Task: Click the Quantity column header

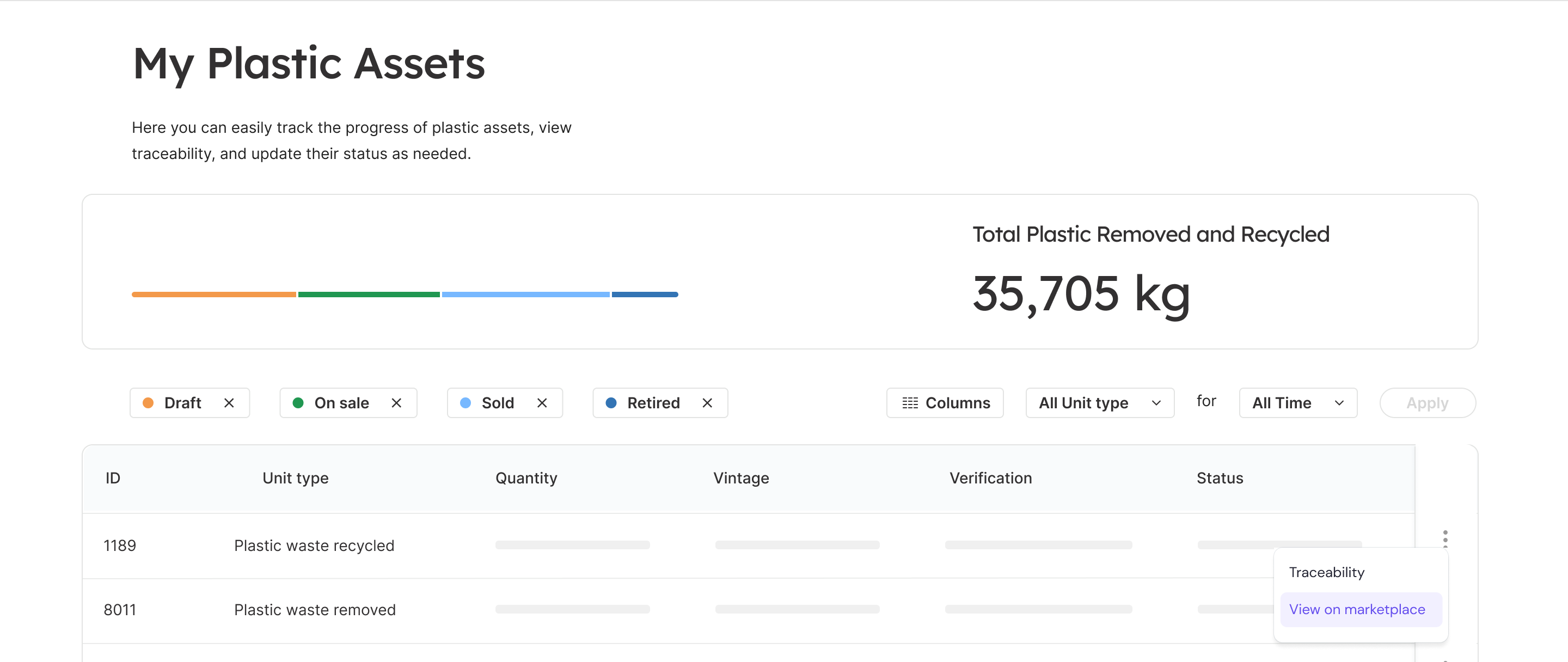Action: click(x=526, y=477)
